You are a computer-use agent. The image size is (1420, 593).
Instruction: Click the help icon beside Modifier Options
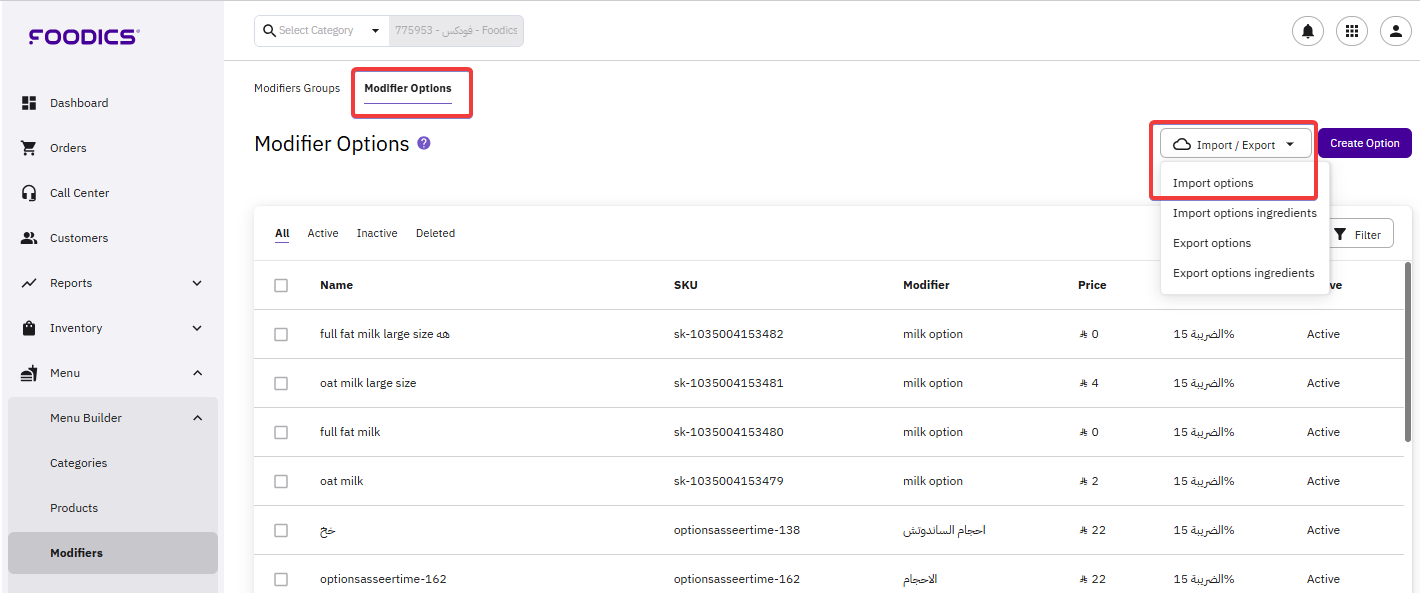point(424,143)
